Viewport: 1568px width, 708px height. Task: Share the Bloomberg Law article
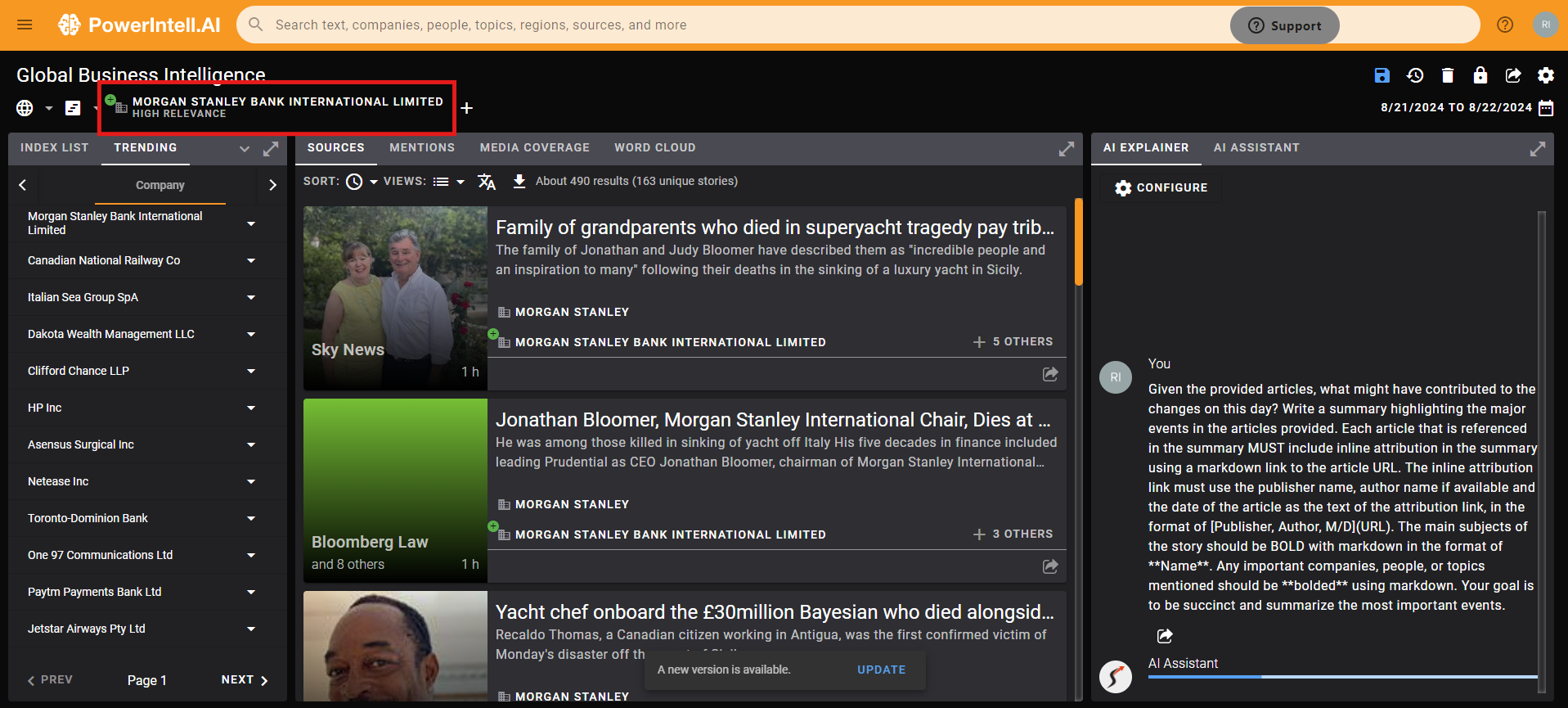pos(1050,566)
